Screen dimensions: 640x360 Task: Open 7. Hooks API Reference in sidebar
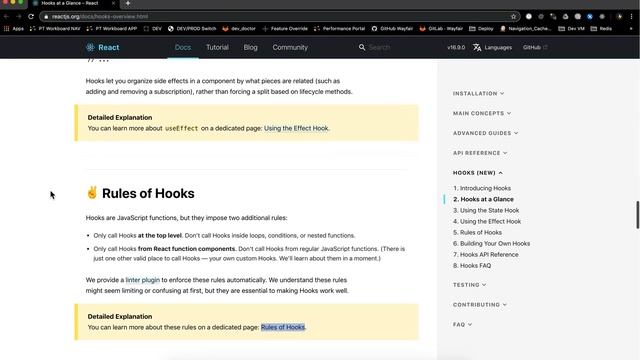click(486, 254)
